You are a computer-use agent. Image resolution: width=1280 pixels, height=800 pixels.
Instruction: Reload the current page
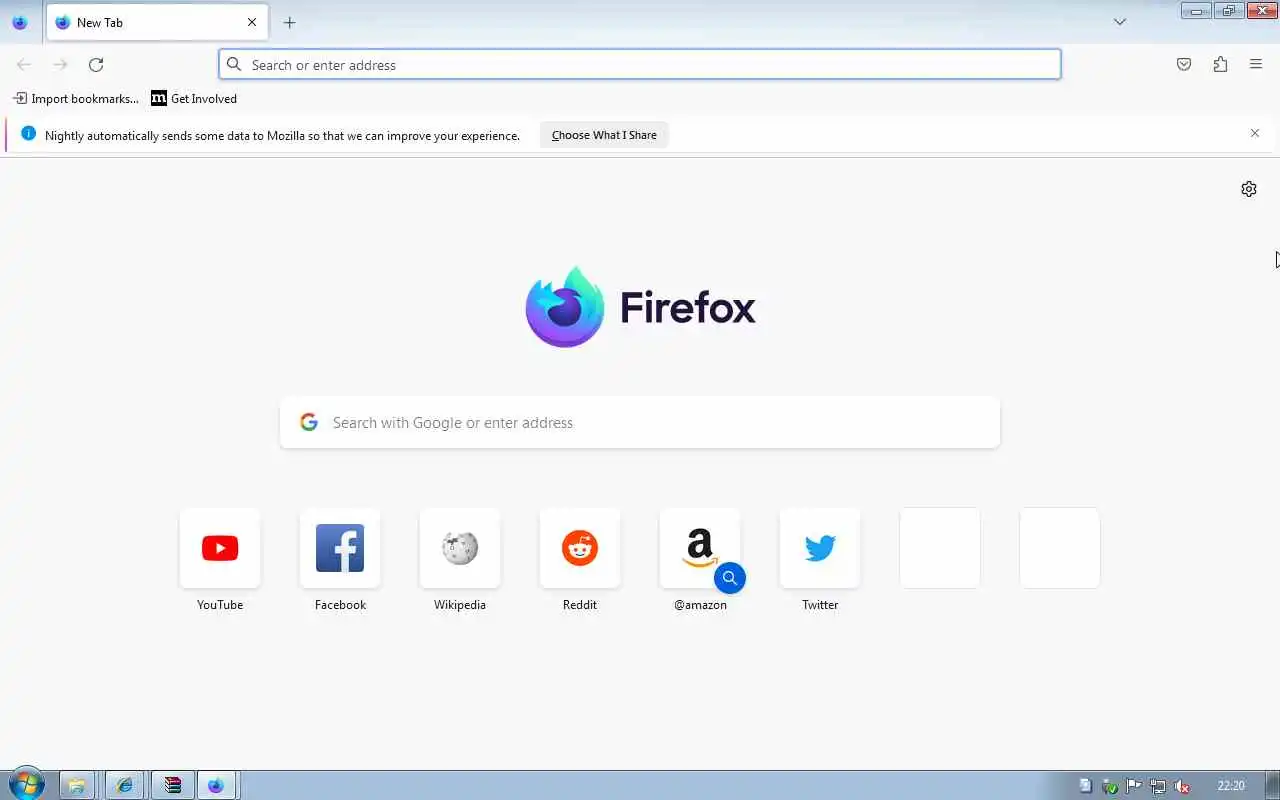click(96, 64)
